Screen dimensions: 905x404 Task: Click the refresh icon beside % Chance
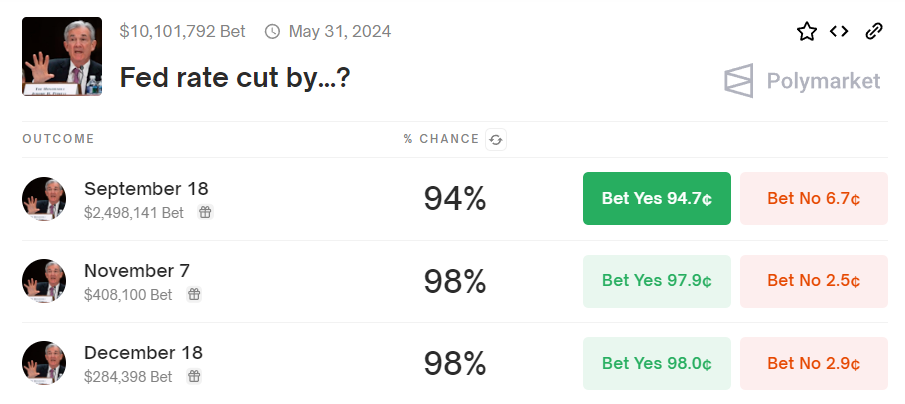click(x=495, y=140)
